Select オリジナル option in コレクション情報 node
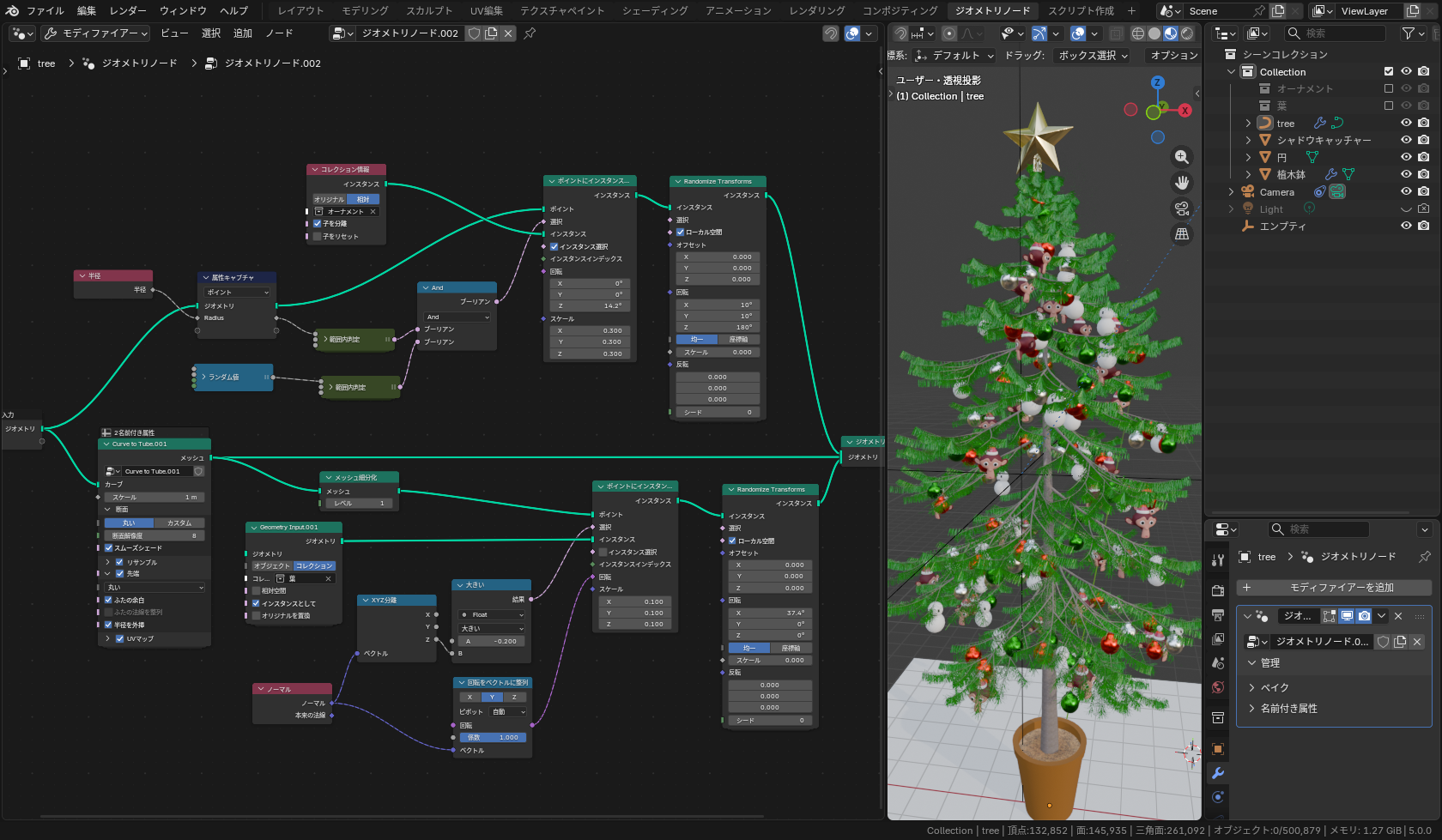Viewport: 1442px width, 840px height. pyautogui.click(x=329, y=199)
